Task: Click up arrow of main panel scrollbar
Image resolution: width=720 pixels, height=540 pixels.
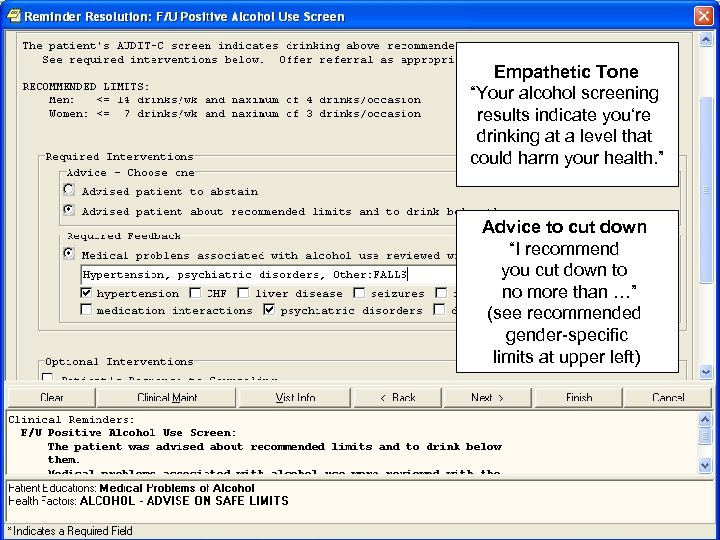Action: (706, 40)
